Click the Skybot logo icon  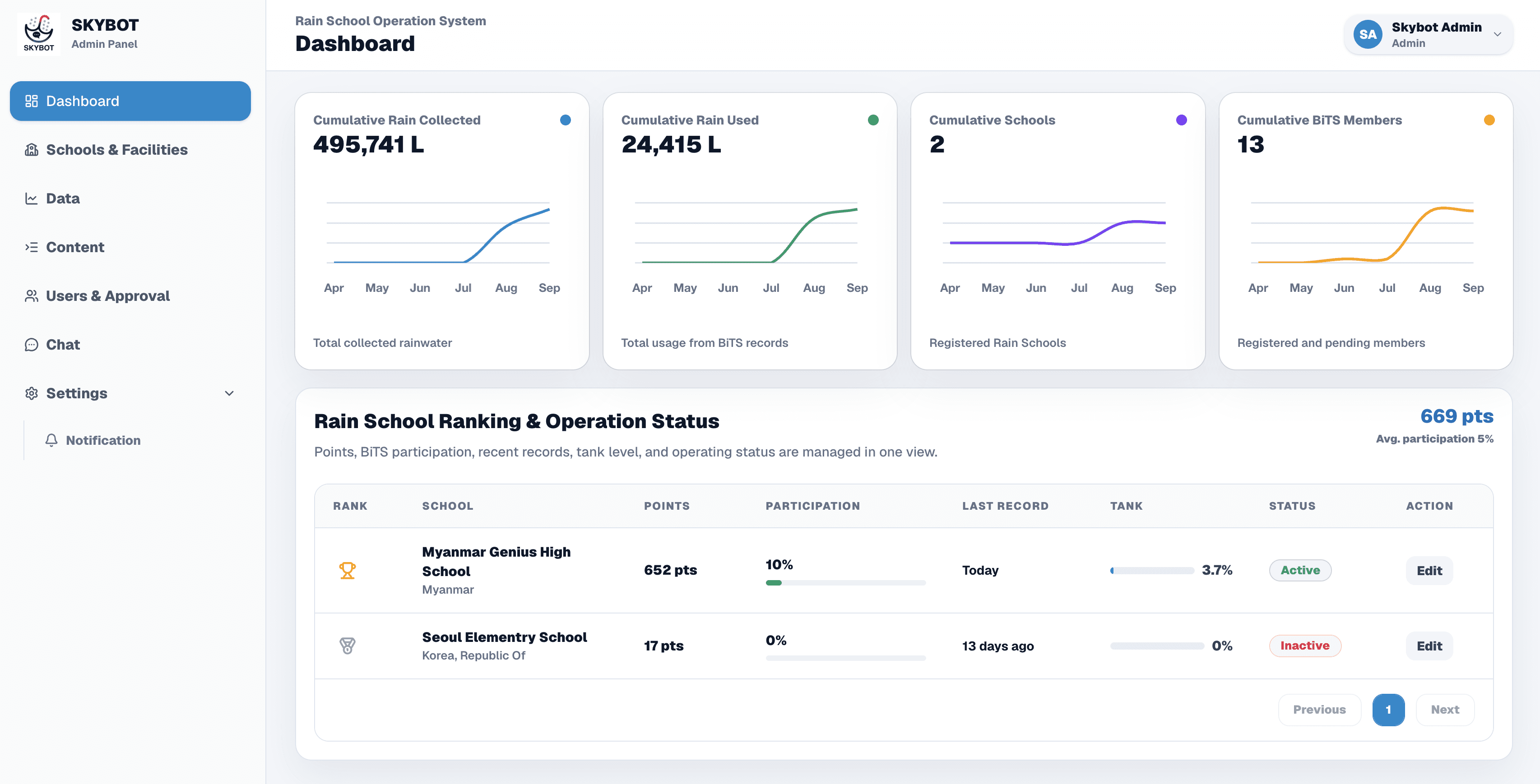click(39, 33)
